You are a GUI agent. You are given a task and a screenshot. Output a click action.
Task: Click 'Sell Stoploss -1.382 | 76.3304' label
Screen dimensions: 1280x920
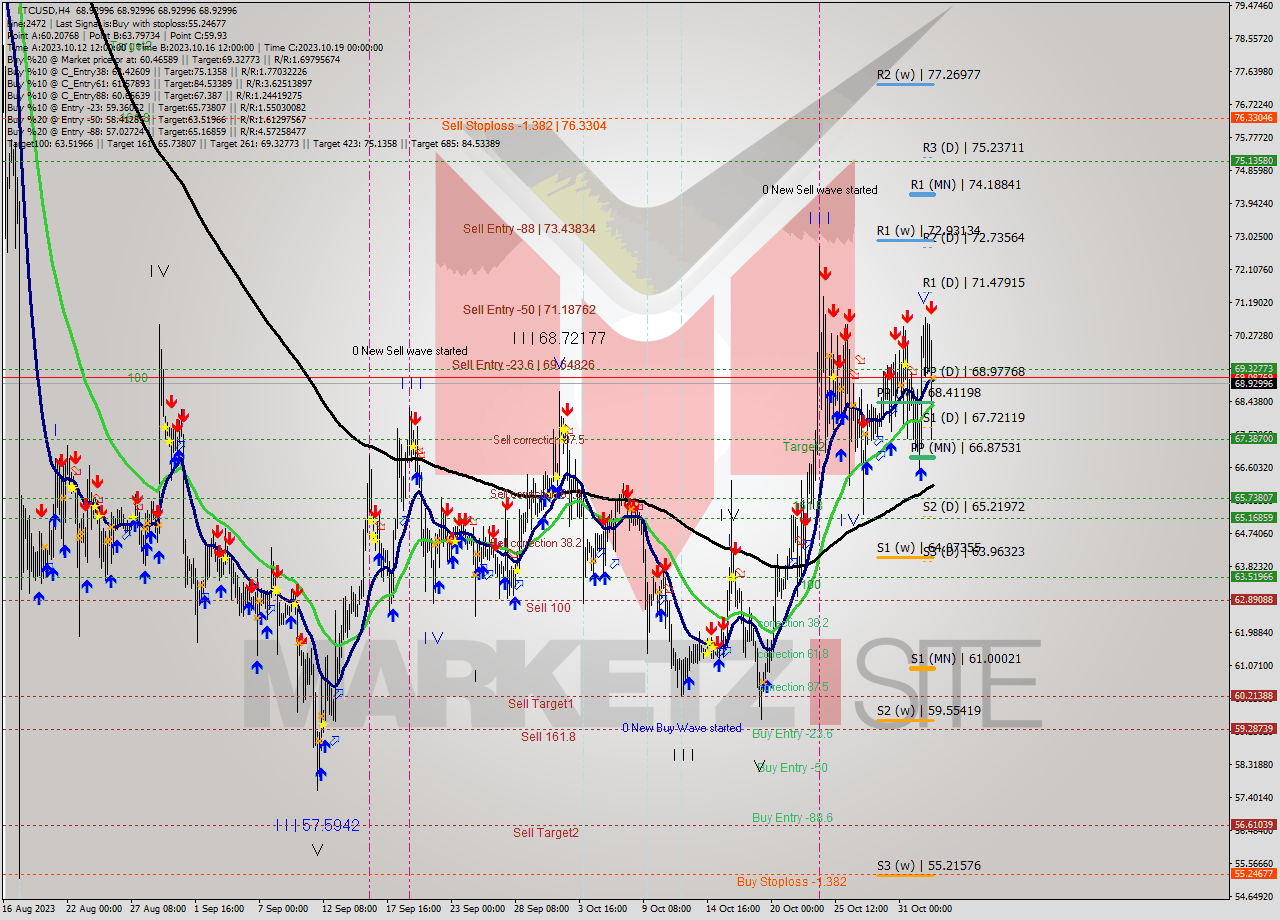524,126
